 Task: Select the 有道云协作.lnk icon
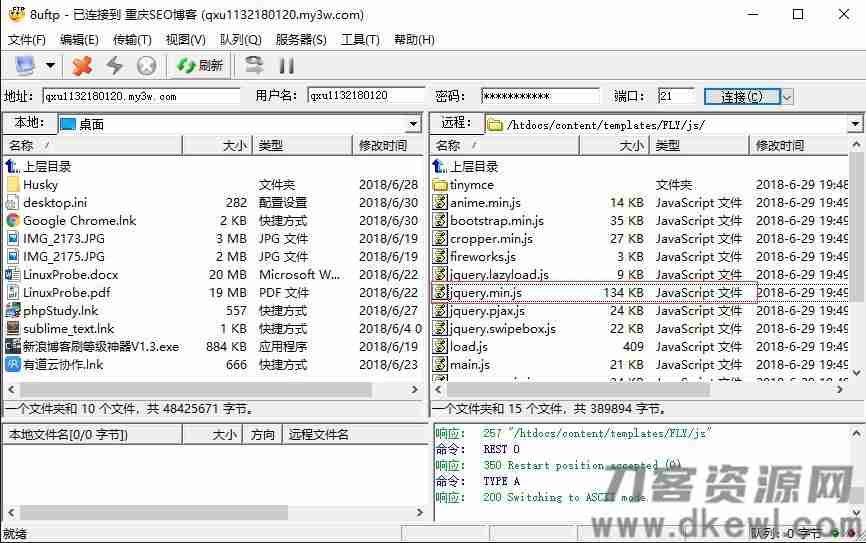coord(13,364)
